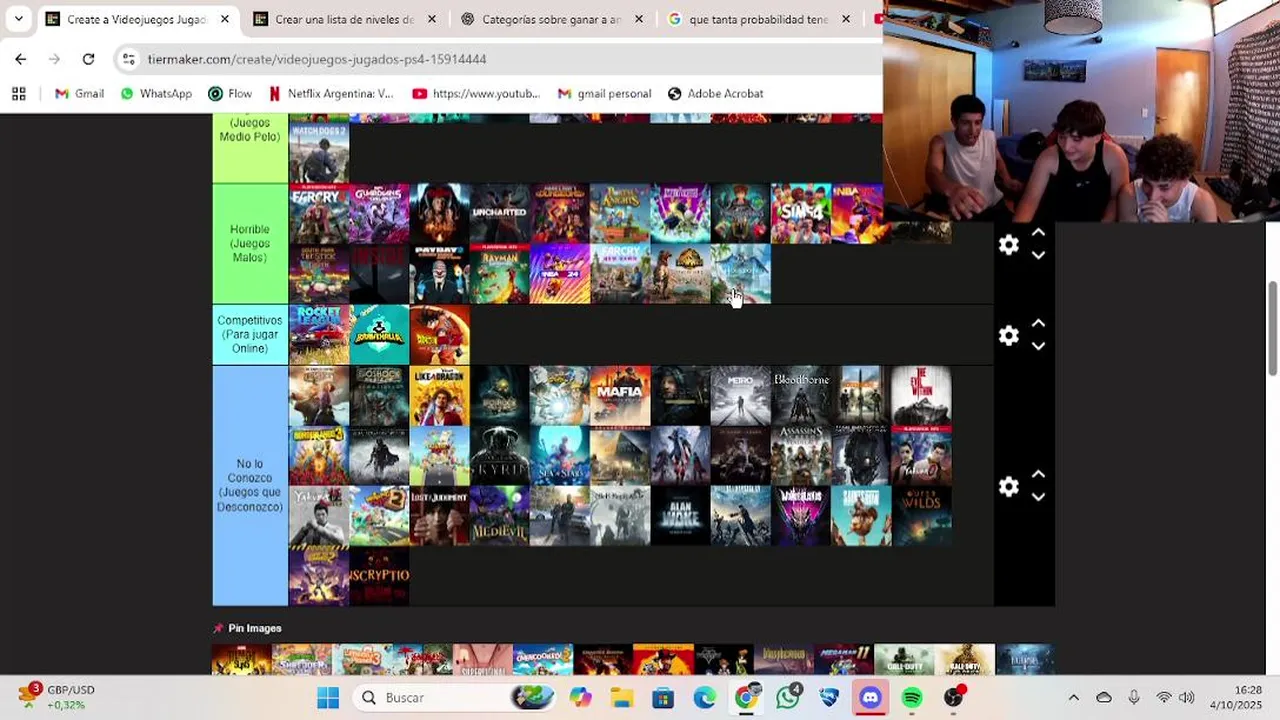The height and width of the screenshot is (720, 1280).
Task: Select The Evil Within game cover
Action: (921, 396)
